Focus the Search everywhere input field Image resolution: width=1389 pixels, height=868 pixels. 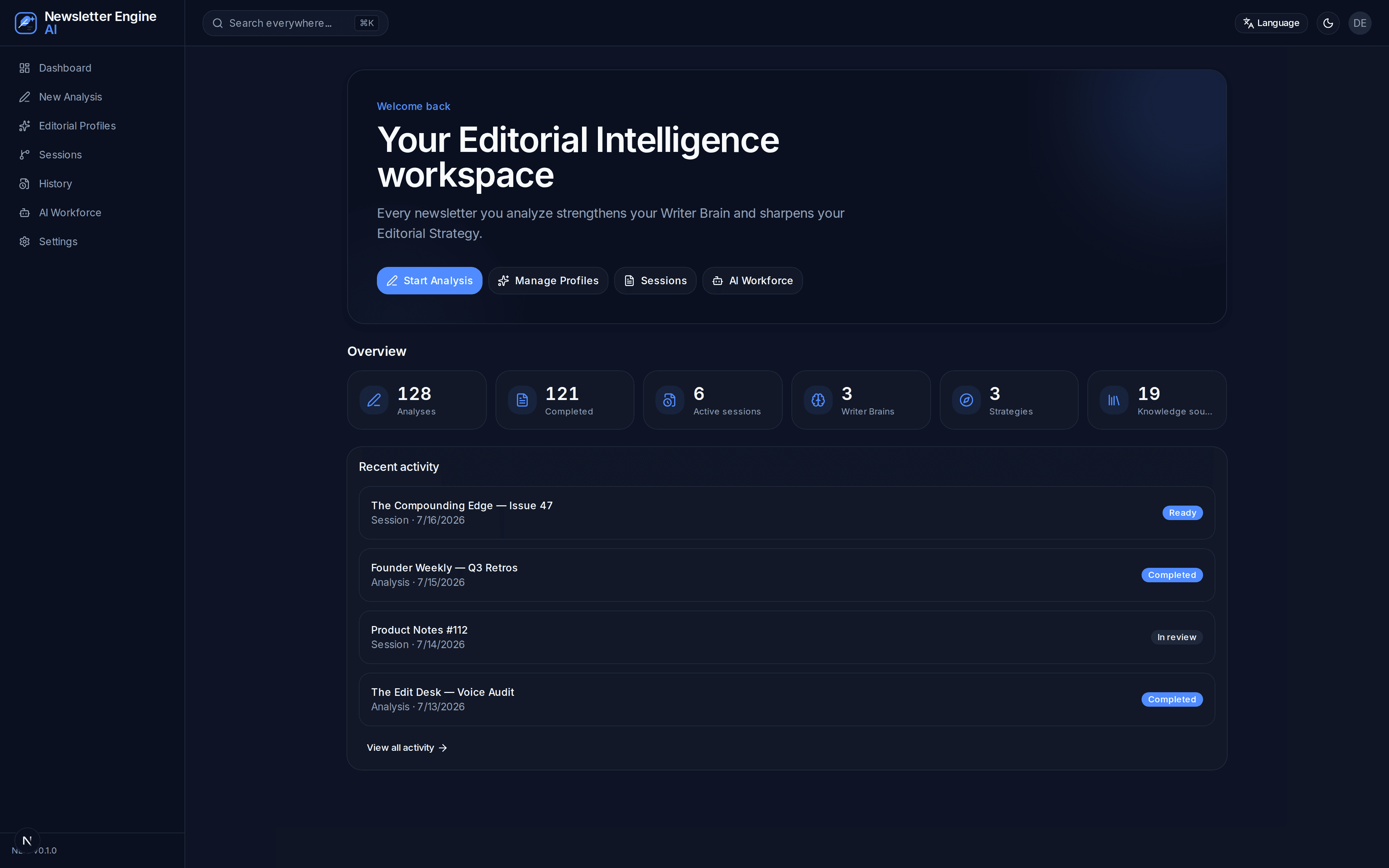point(295,23)
